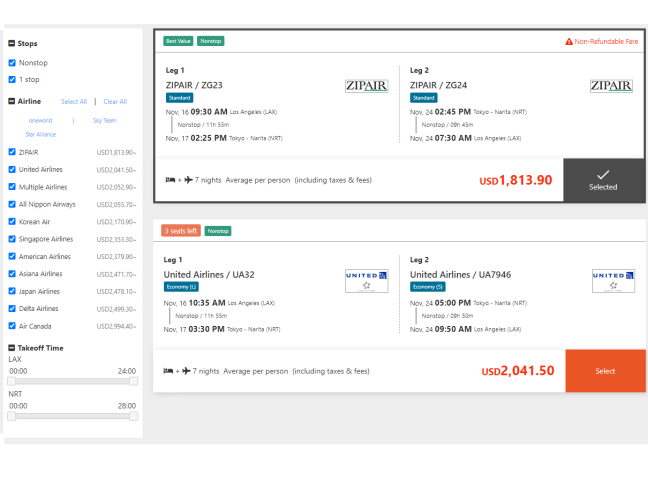
Task: Click the LAX takeoff time slider's right handle
Action: 133,381
